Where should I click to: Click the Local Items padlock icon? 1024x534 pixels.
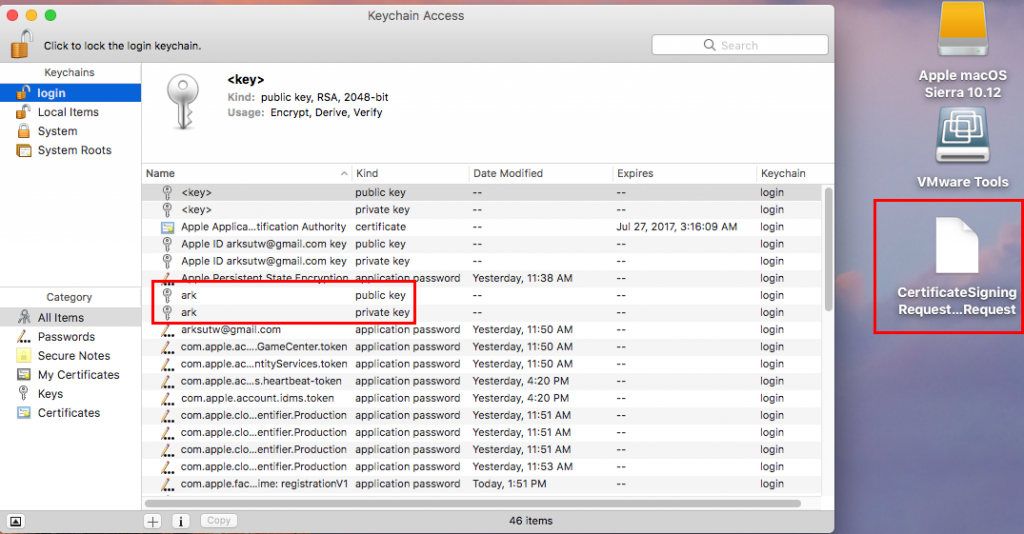pos(24,112)
